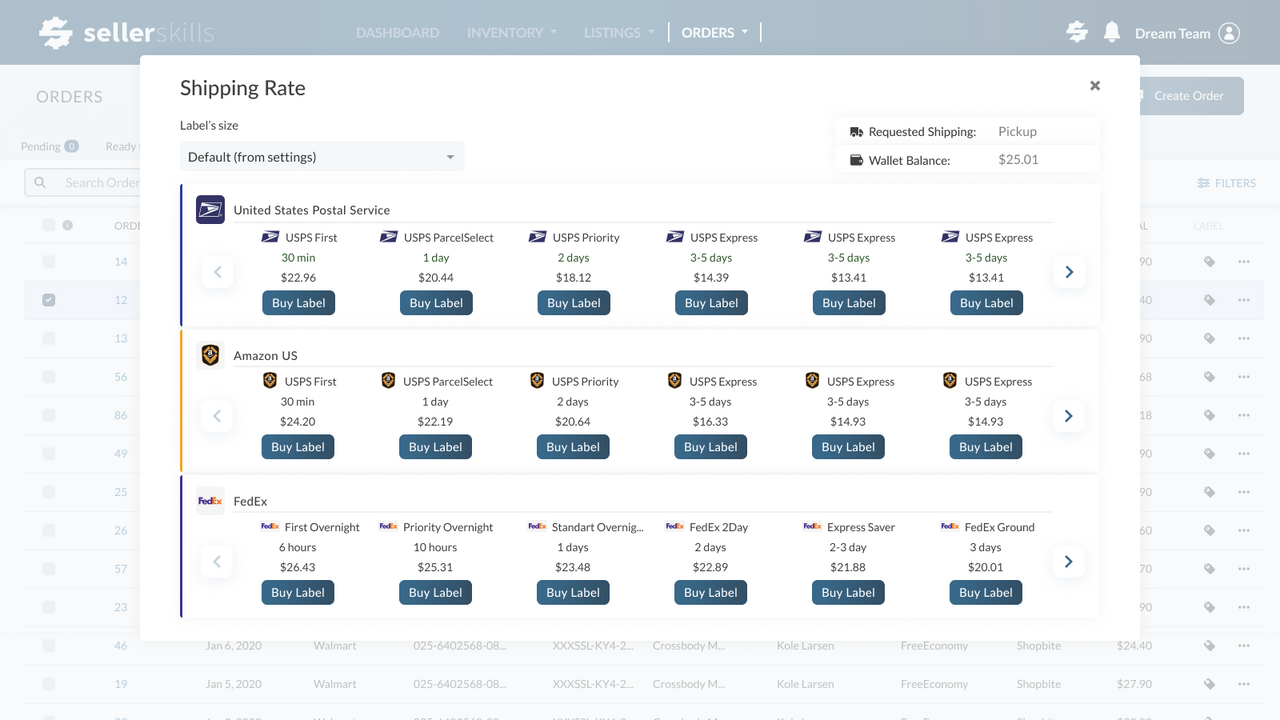This screenshot has height=720, width=1280.
Task: Click the label tag icon for order 46
Action: pyautogui.click(x=1209, y=646)
